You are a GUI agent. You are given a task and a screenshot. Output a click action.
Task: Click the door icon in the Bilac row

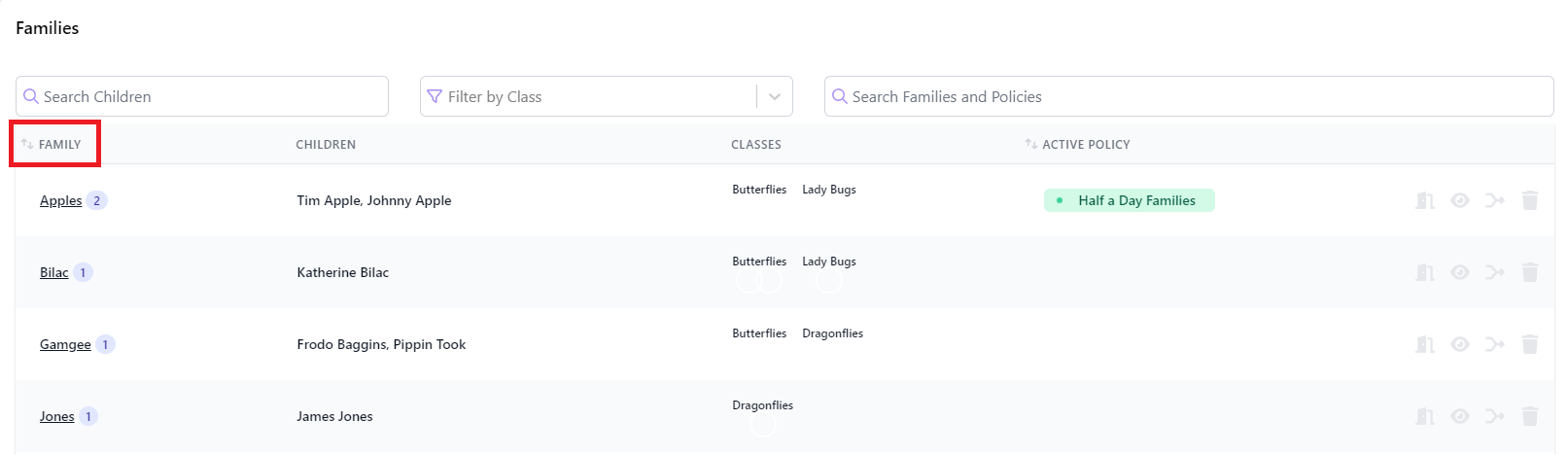click(1425, 272)
